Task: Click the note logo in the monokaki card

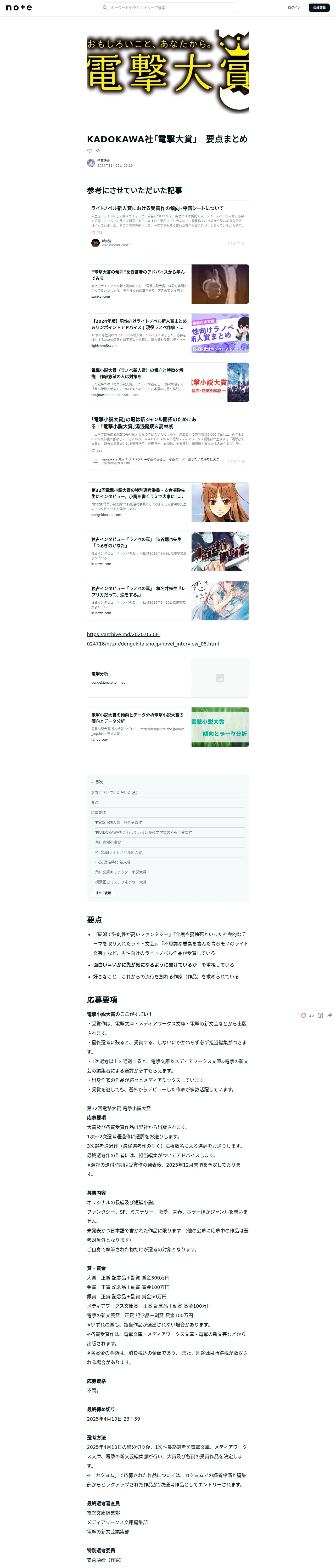Action: [x=237, y=462]
